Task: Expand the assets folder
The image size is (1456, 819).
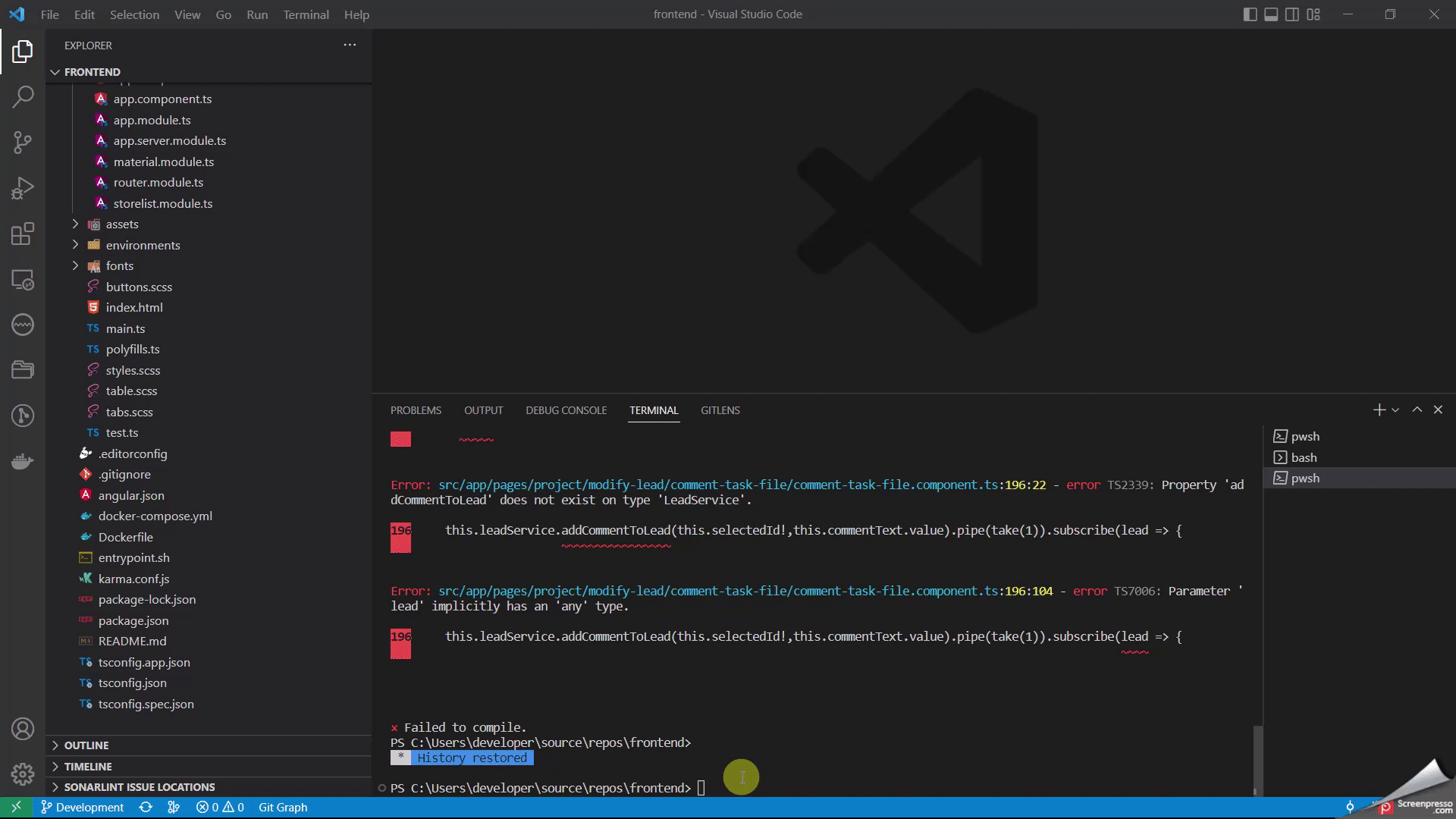Action: pyautogui.click(x=122, y=224)
